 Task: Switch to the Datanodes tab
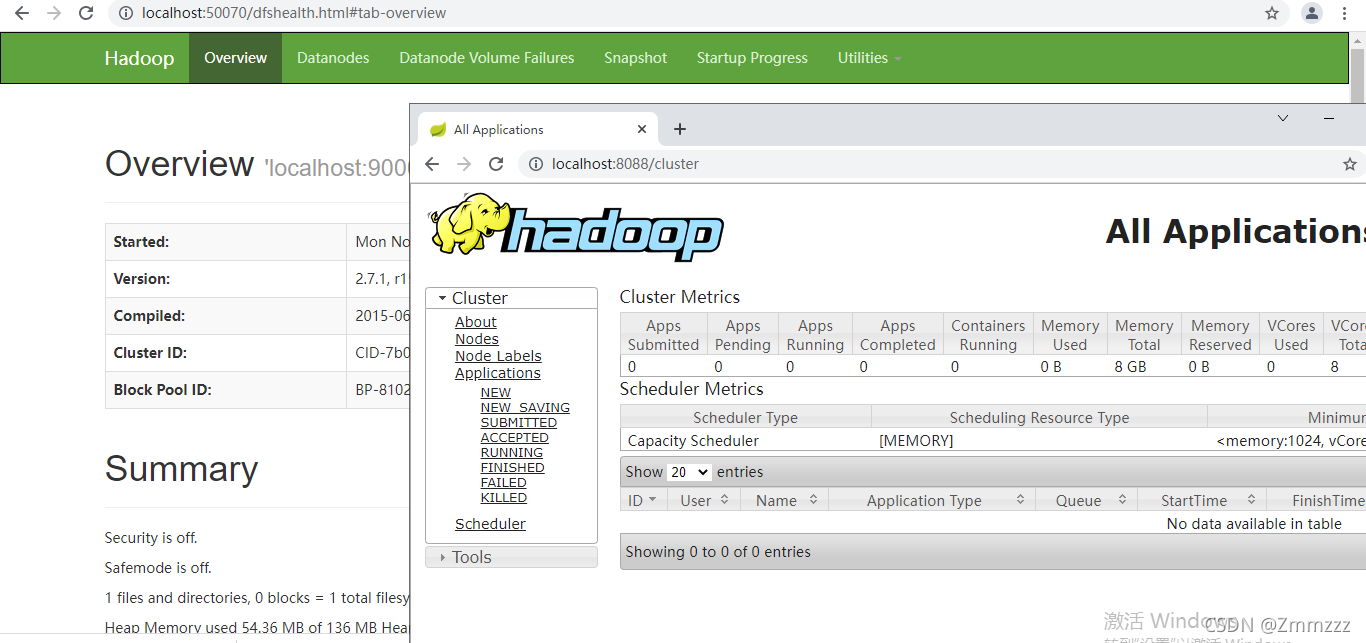333,58
